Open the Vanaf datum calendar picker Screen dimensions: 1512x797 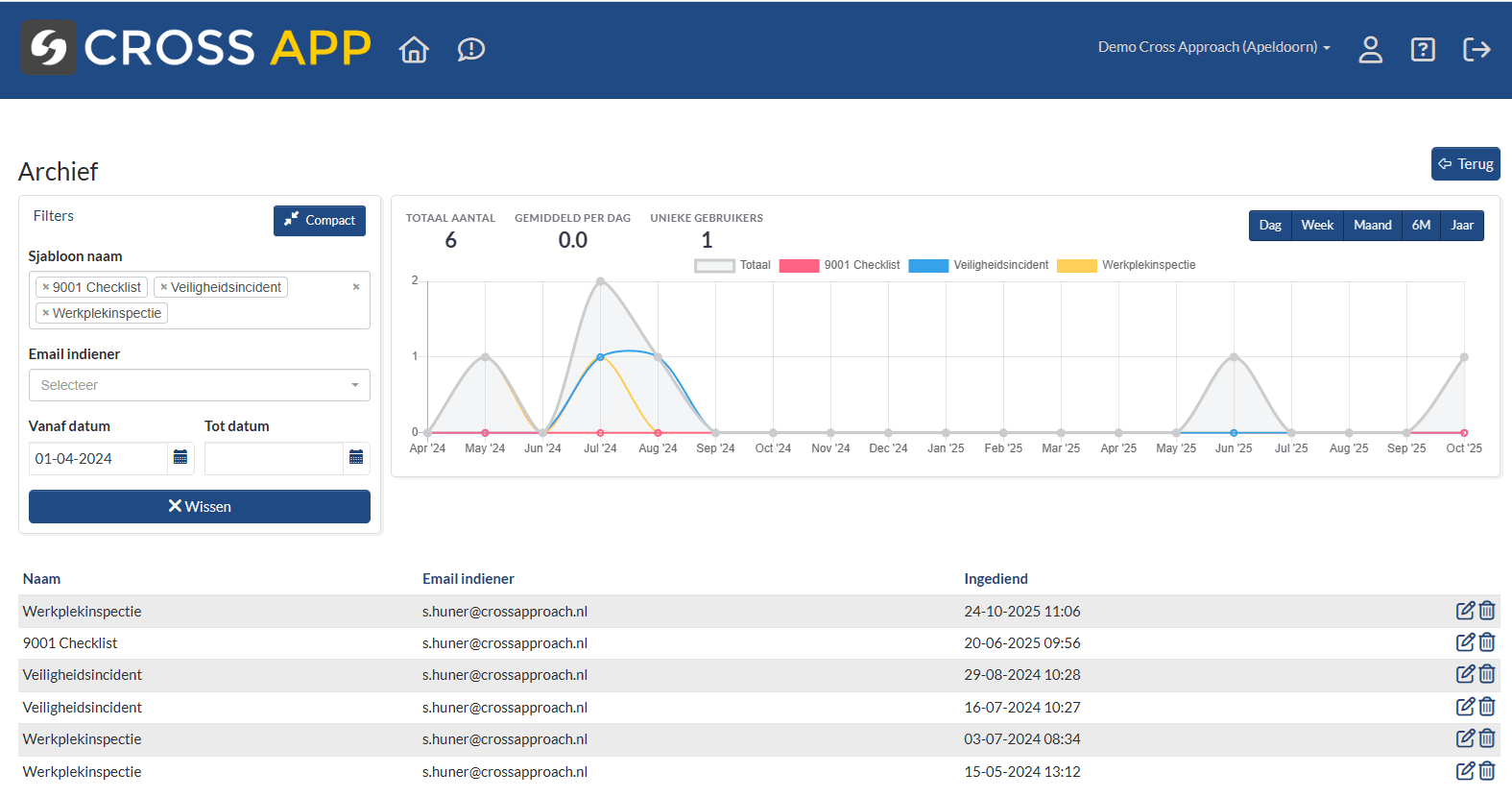pos(180,458)
